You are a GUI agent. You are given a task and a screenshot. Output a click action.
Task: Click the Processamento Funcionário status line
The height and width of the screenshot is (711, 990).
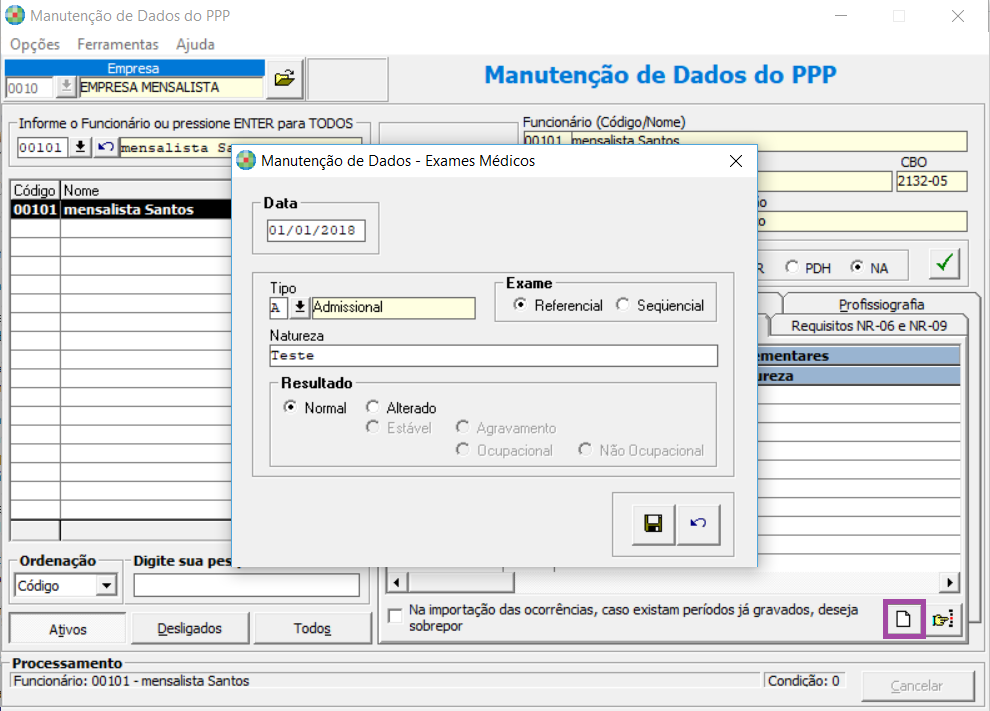pyautogui.click(x=385, y=681)
